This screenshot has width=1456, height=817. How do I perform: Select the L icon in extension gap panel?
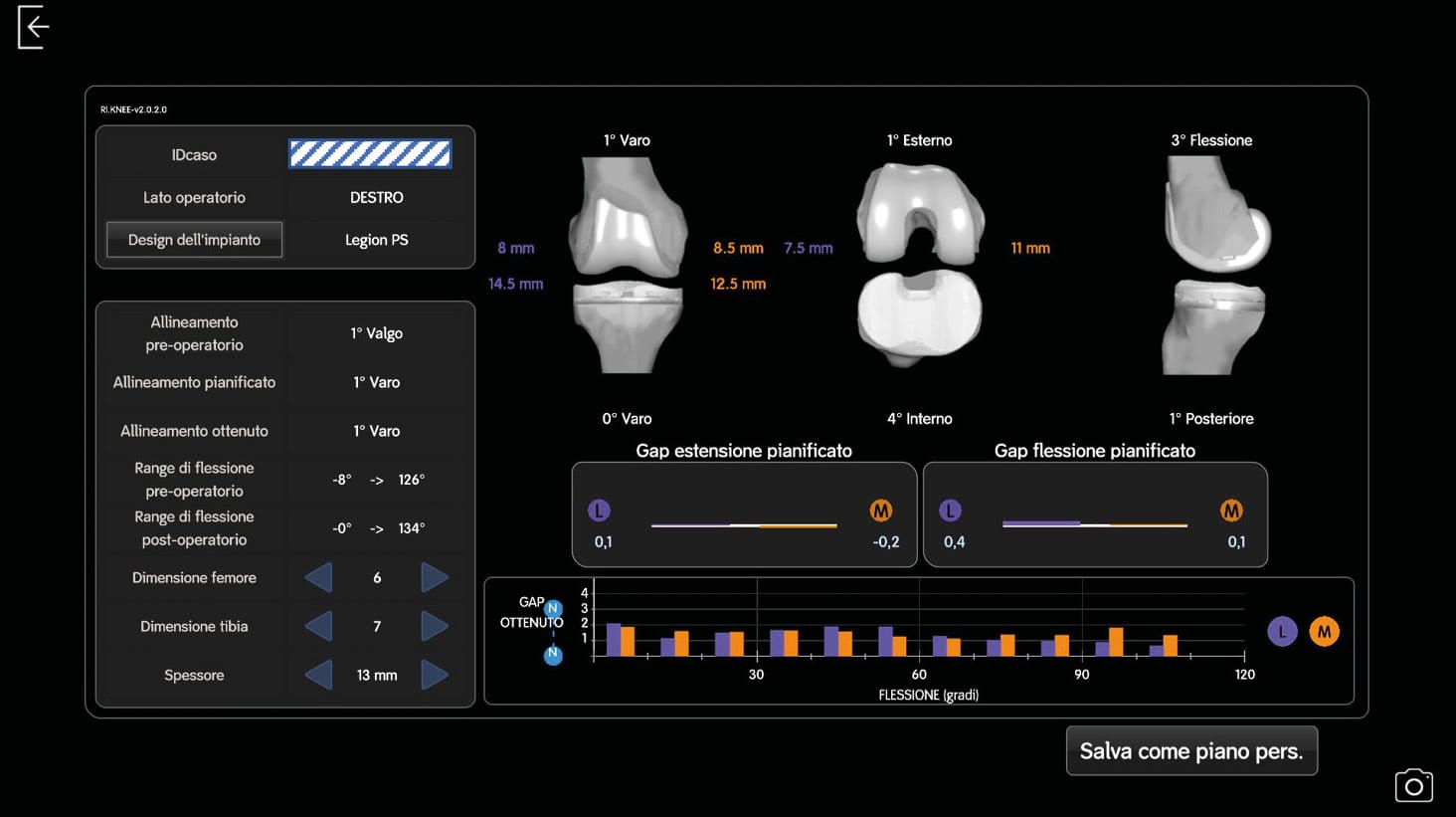pos(599,511)
